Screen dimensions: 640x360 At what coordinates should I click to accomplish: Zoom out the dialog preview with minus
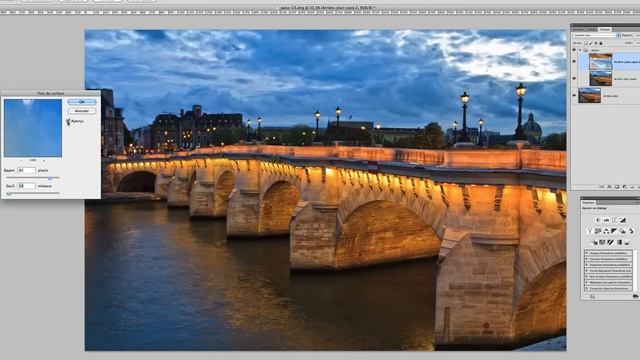22,160
